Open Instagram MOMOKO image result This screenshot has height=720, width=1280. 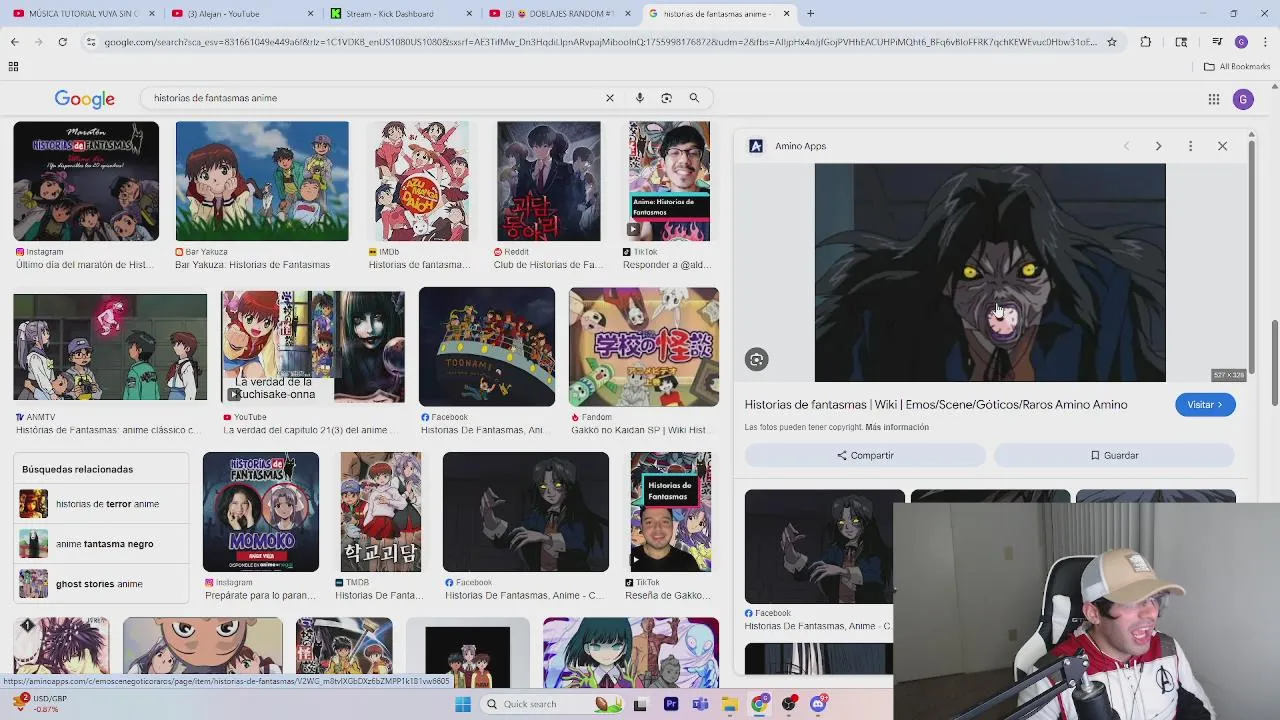[261, 512]
